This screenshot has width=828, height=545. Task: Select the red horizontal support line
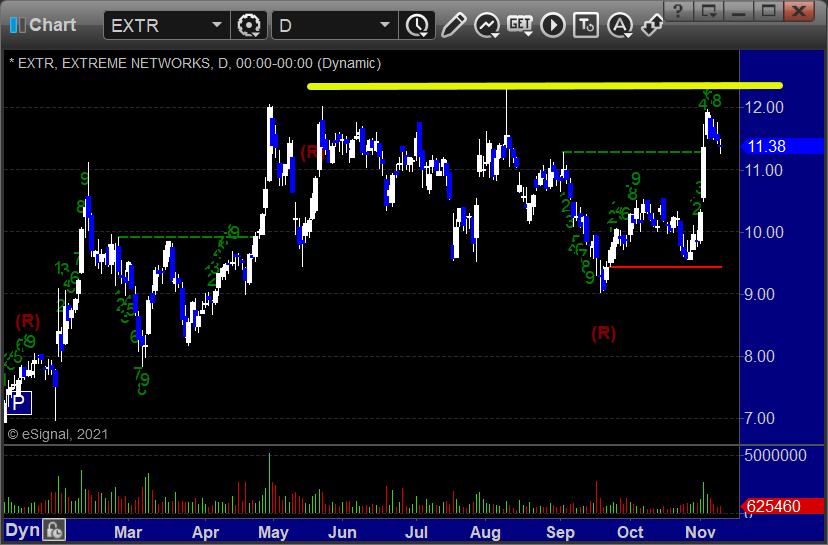click(x=665, y=267)
